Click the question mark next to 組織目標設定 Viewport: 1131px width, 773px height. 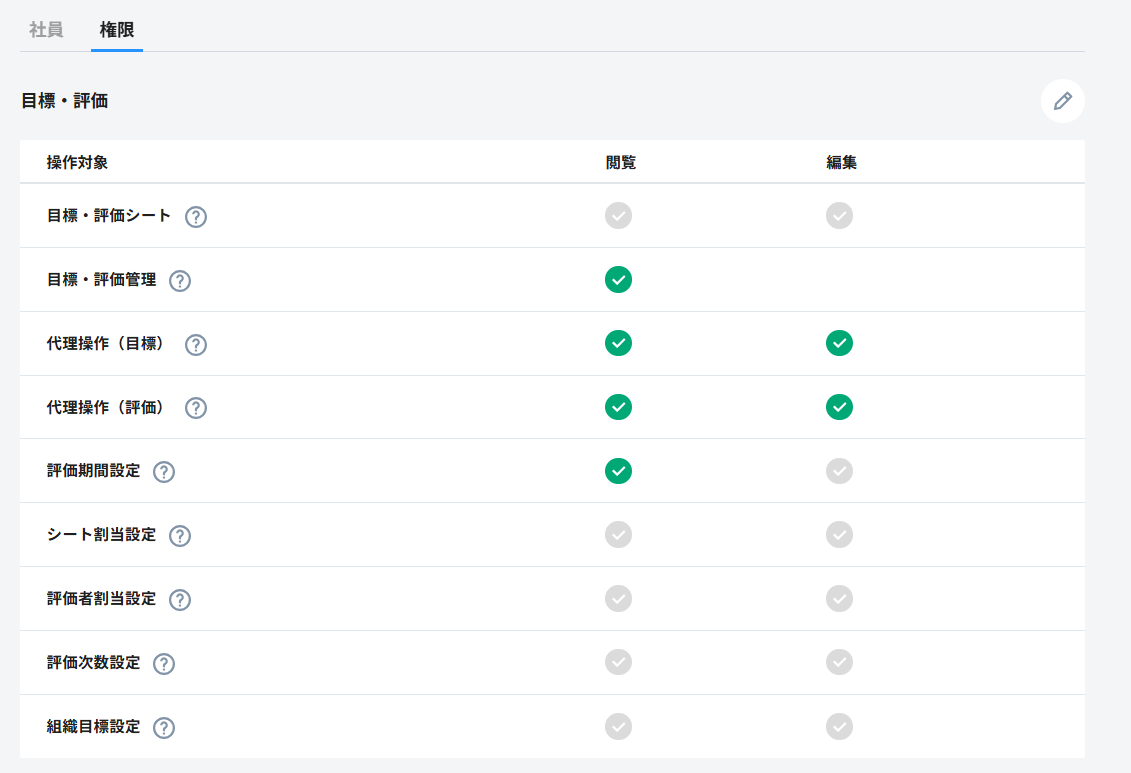point(164,728)
